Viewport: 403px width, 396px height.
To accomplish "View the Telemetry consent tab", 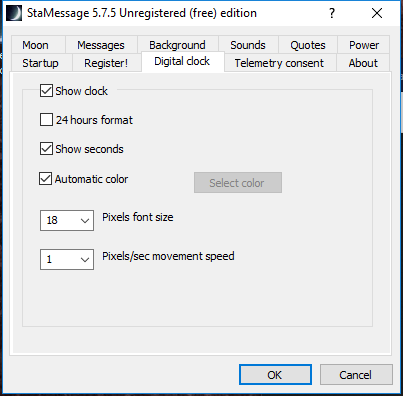I will pos(279,63).
